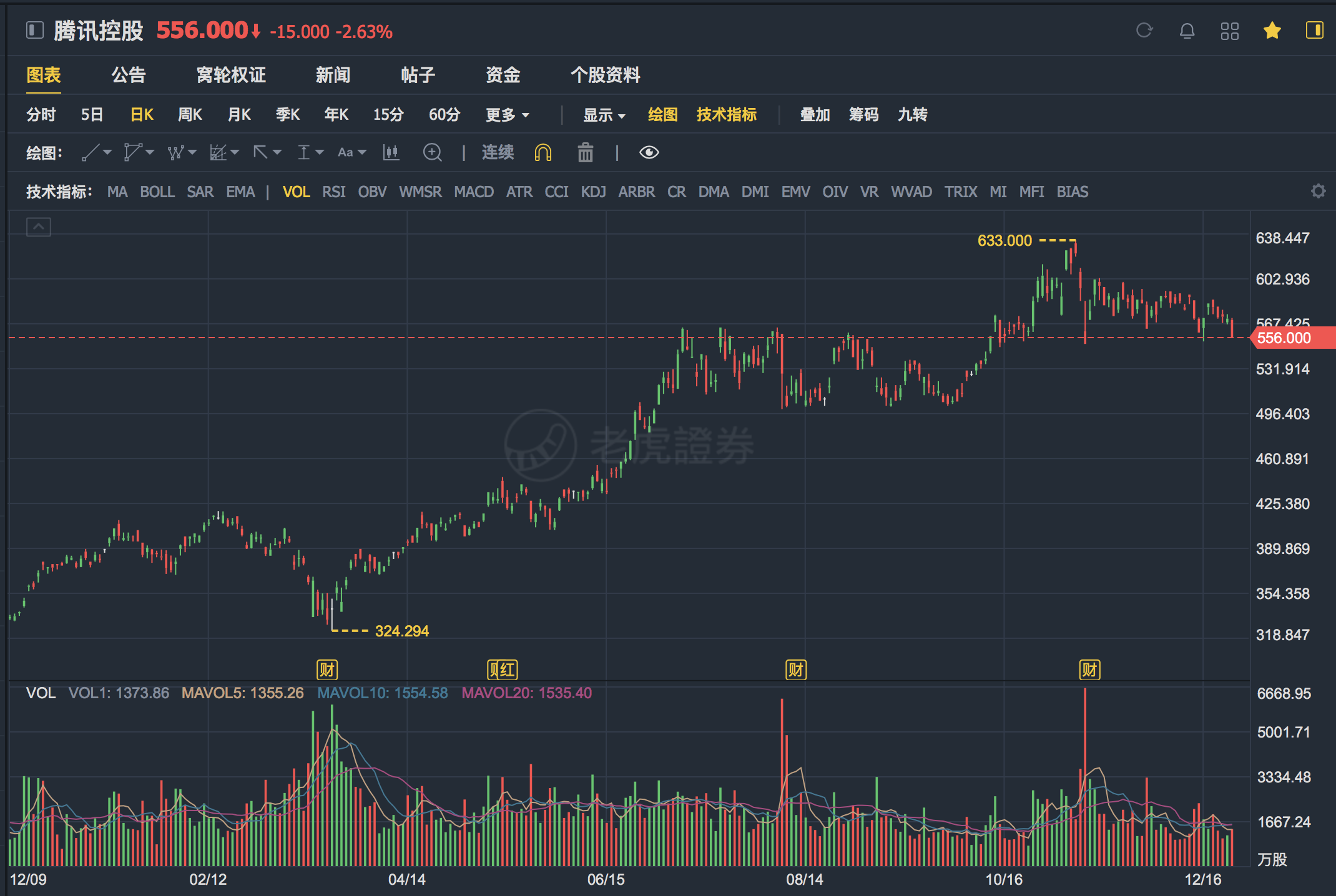Click the zoom-in magnifier tool
The image size is (1336, 896).
[432, 152]
